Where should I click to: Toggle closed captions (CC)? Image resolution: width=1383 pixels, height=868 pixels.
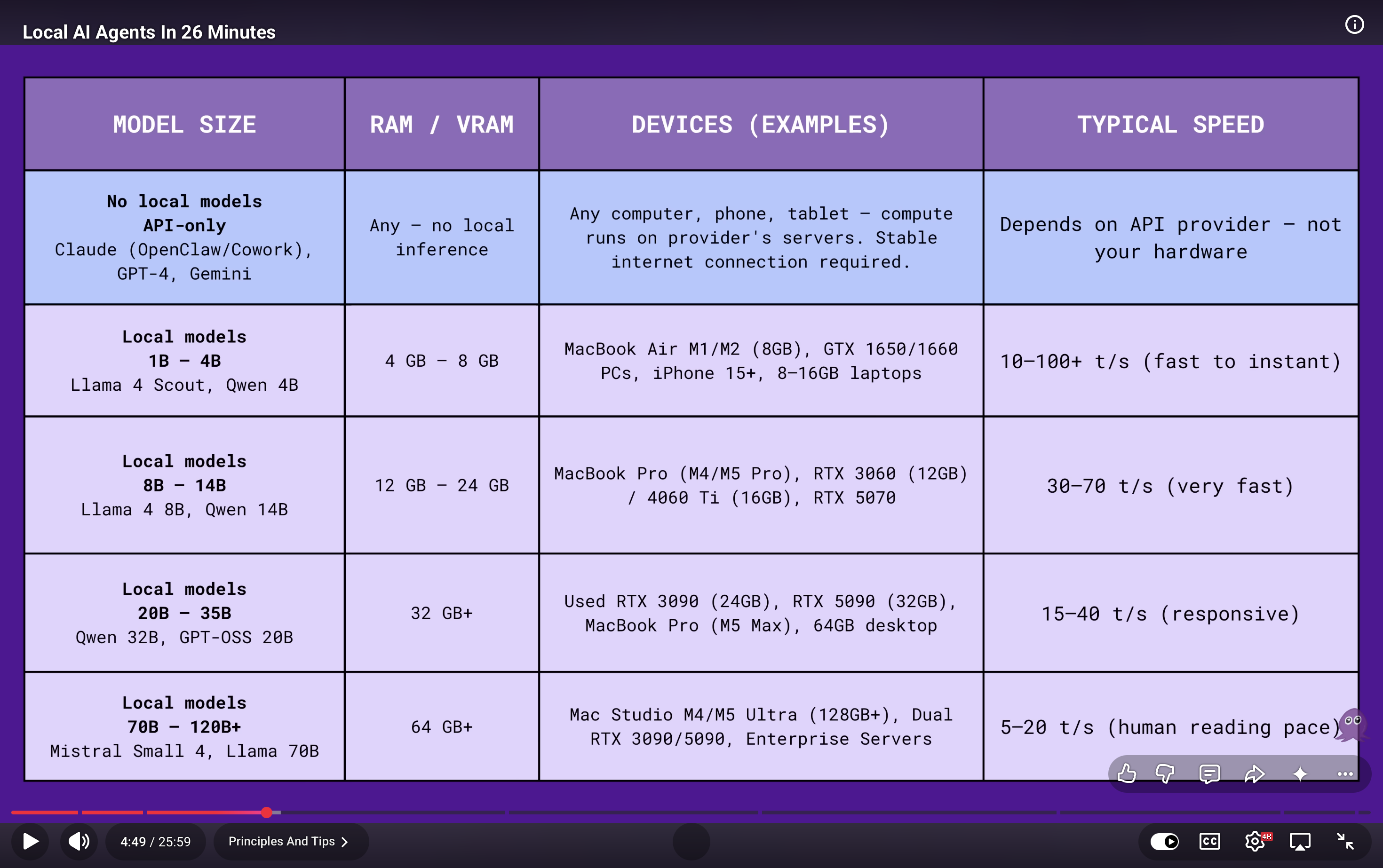click(x=1209, y=842)
